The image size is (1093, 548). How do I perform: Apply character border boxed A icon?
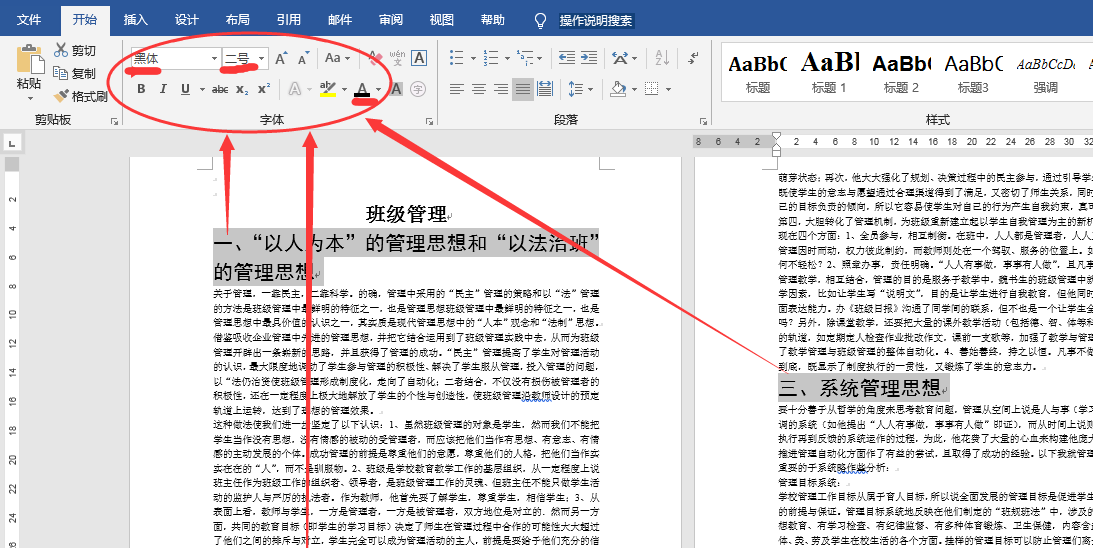(x=418, y=59)
